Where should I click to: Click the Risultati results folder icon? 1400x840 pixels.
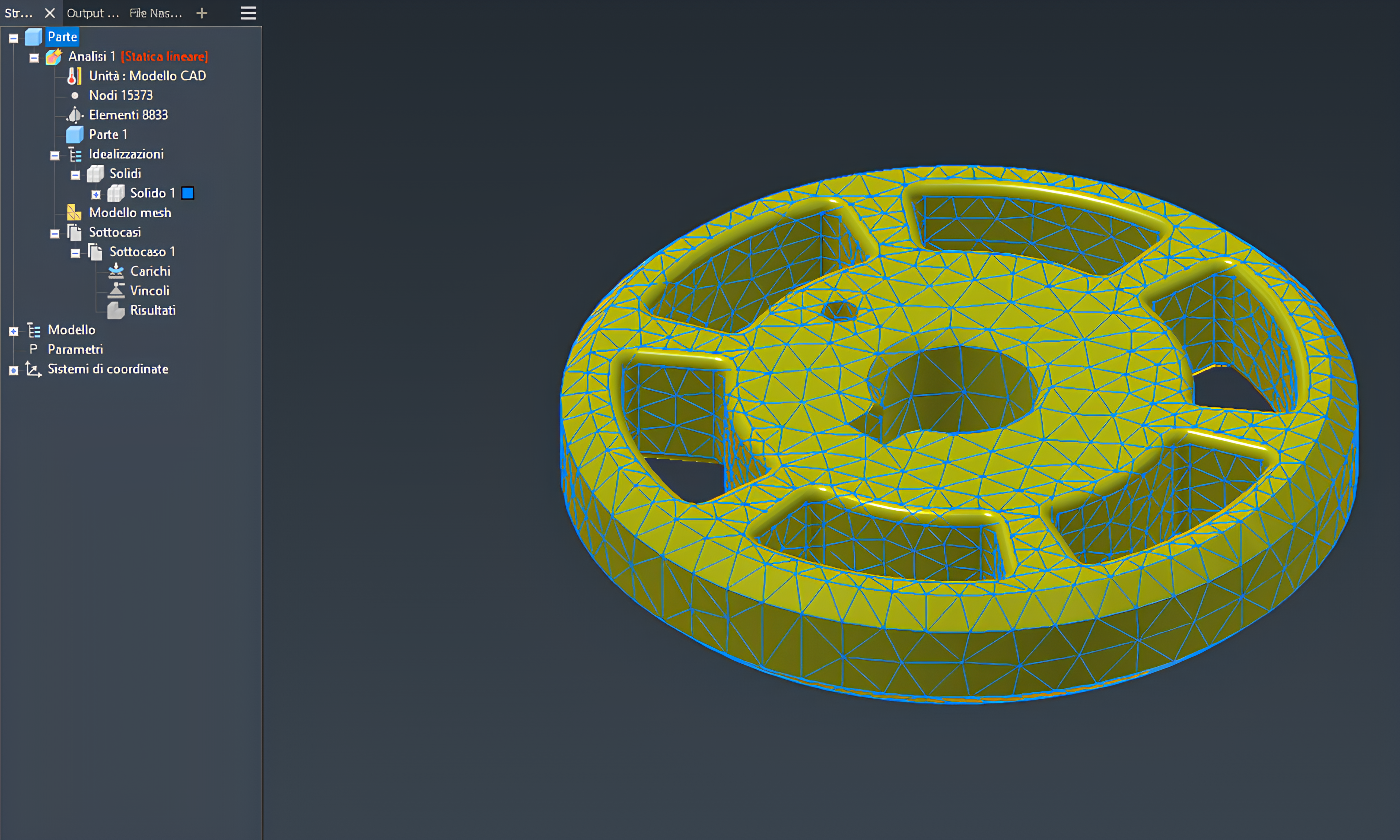point(116,311)
